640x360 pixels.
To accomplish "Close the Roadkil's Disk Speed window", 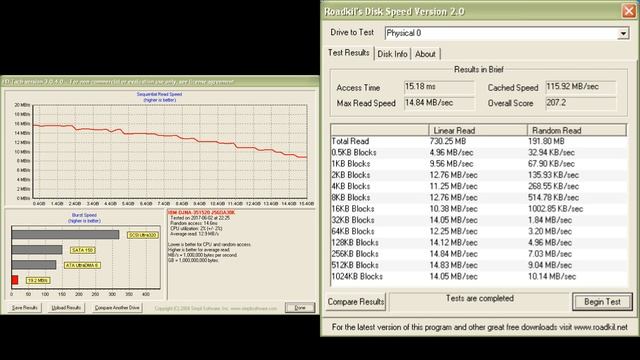I will [x=629, y=11].
